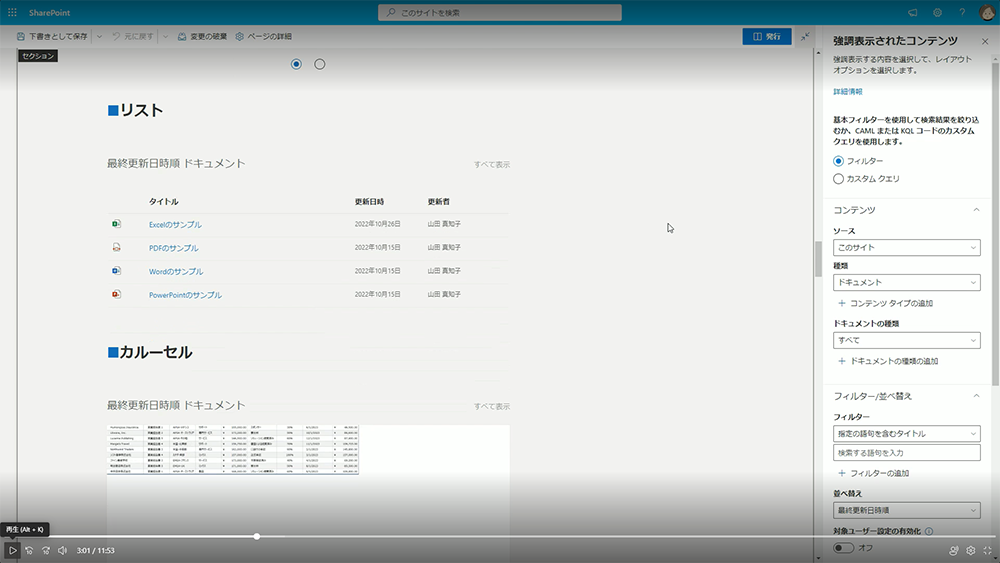1000x563 pixels.
Task: Expand the 元に戻す dropdown arrow
Action: 165,37
